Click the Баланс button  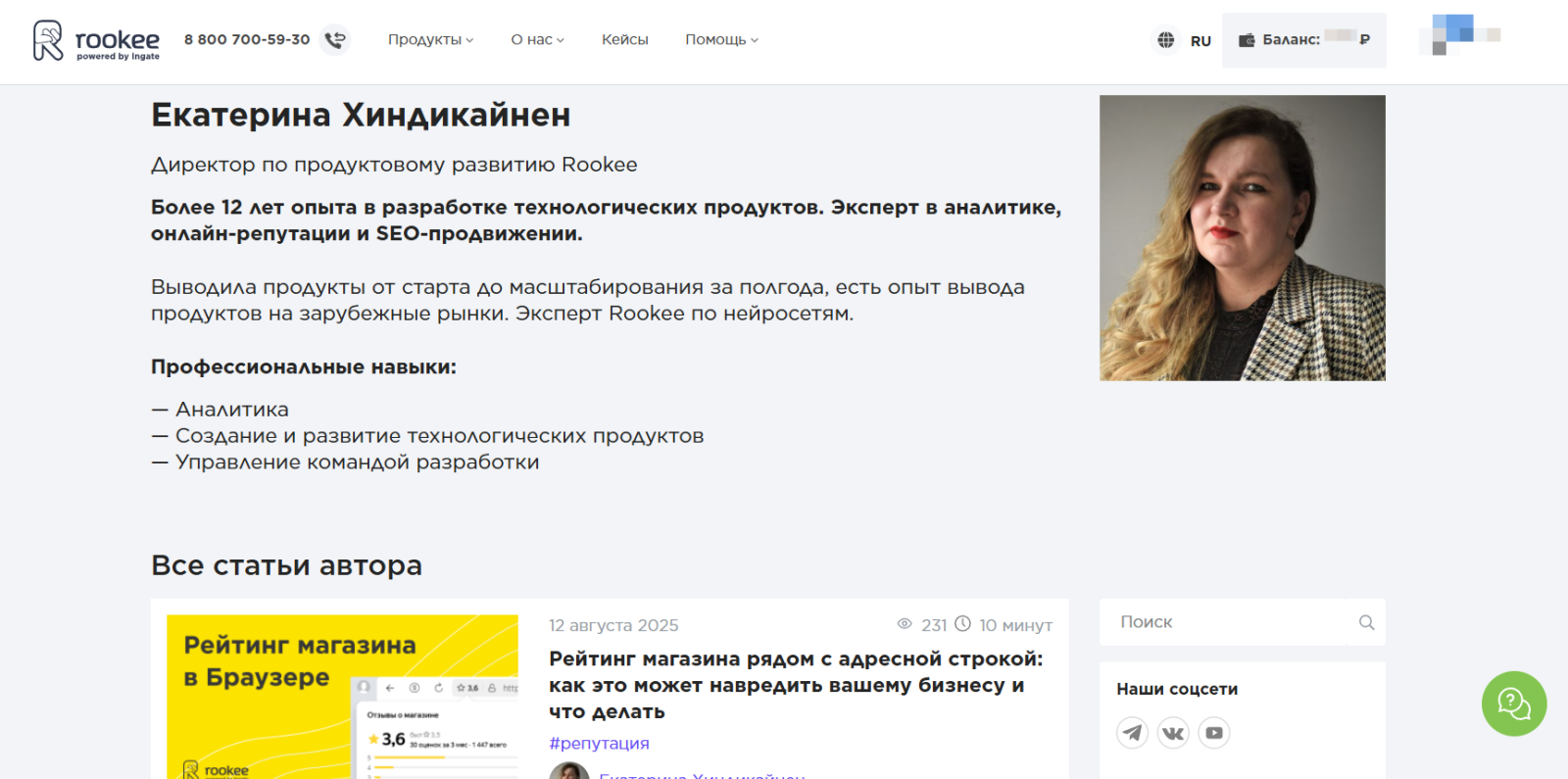[x=1303, y=40]
